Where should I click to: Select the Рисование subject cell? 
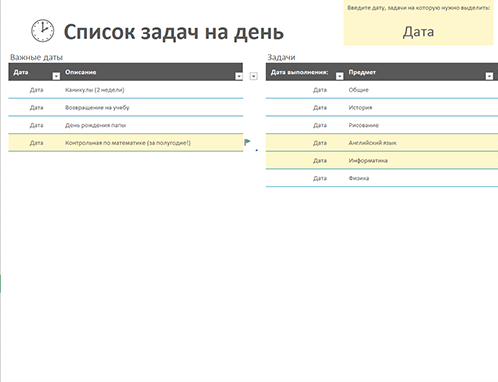(364, 125)
